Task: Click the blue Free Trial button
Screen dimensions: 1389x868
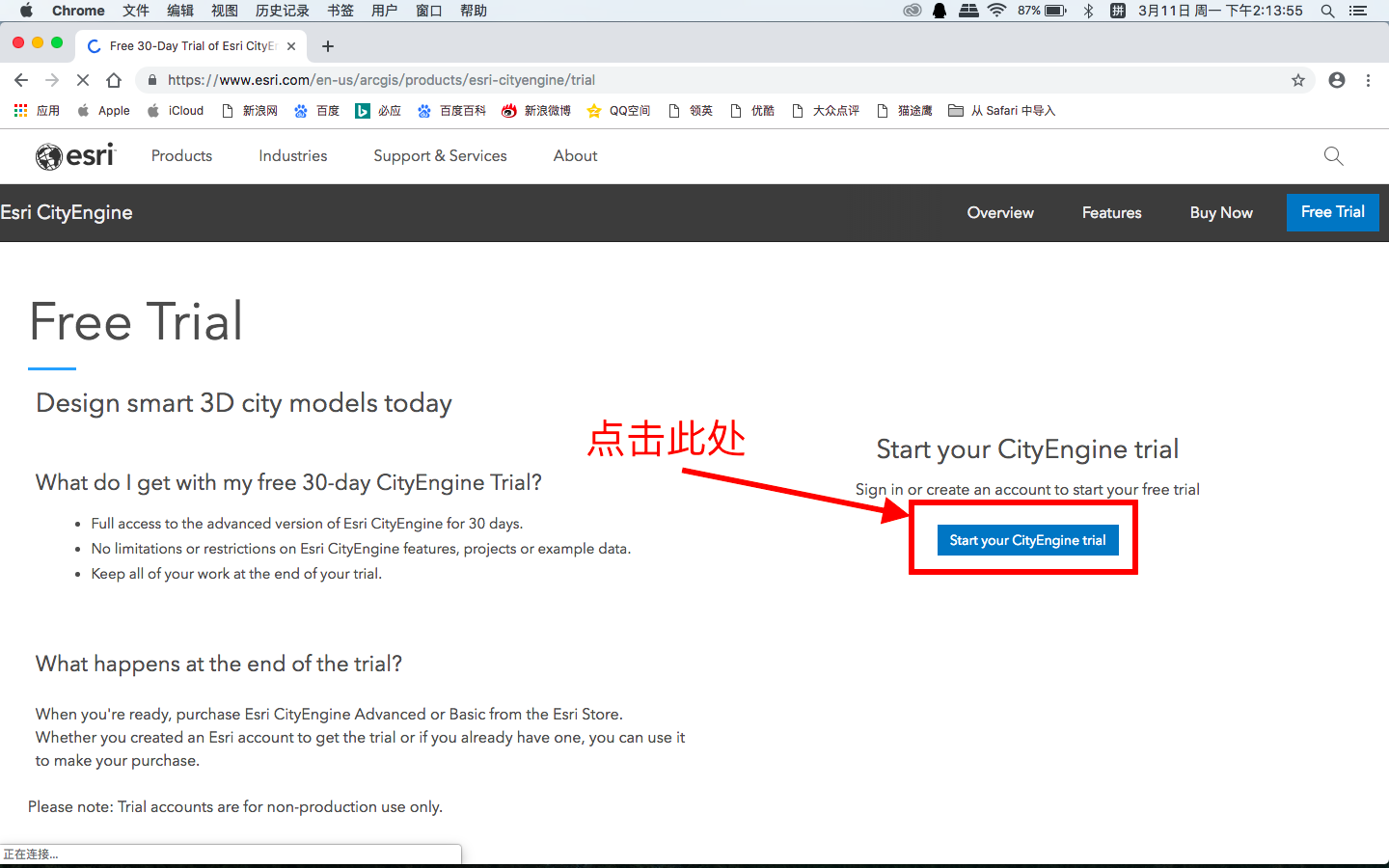Action: click(x=1332, y=212)
